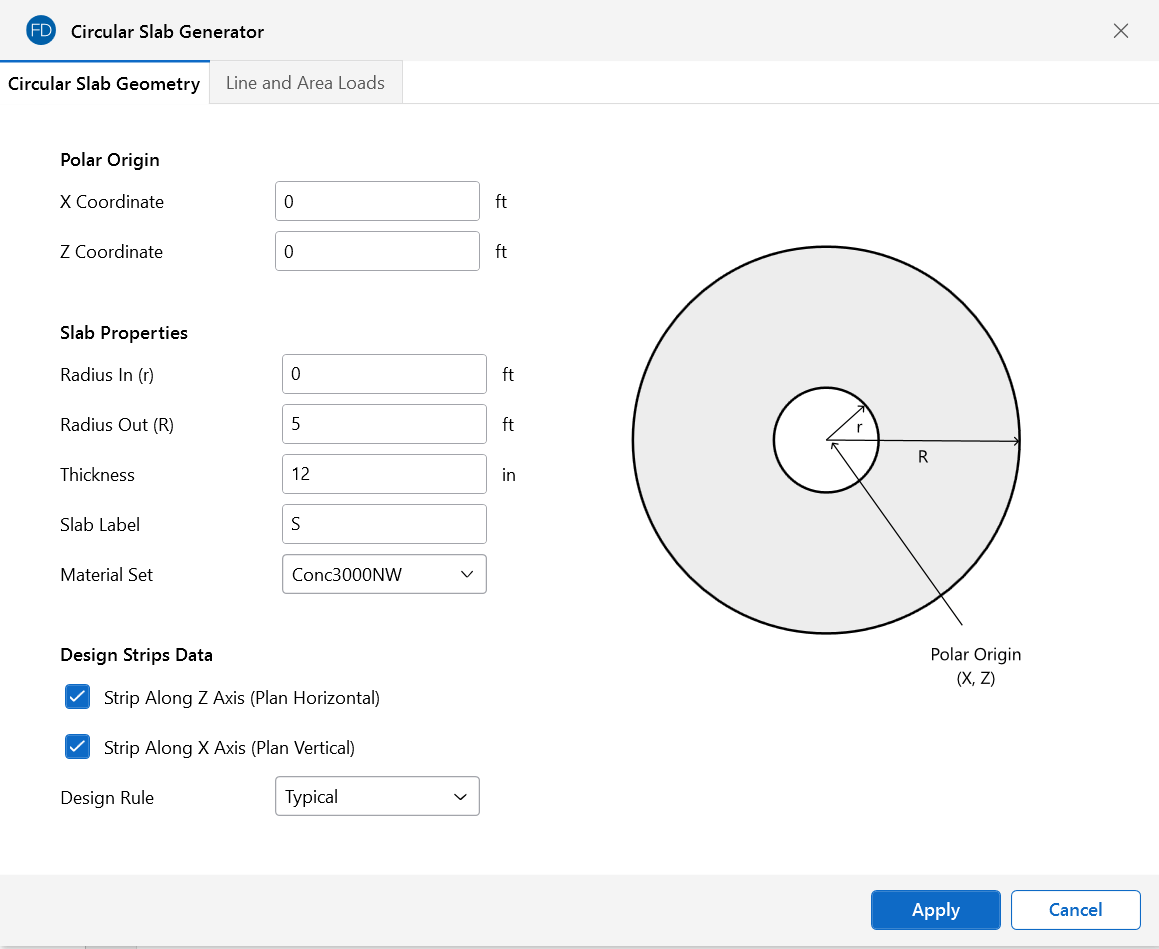
Task: Edit the Slab Label text field
Action: tap(384, 524)
